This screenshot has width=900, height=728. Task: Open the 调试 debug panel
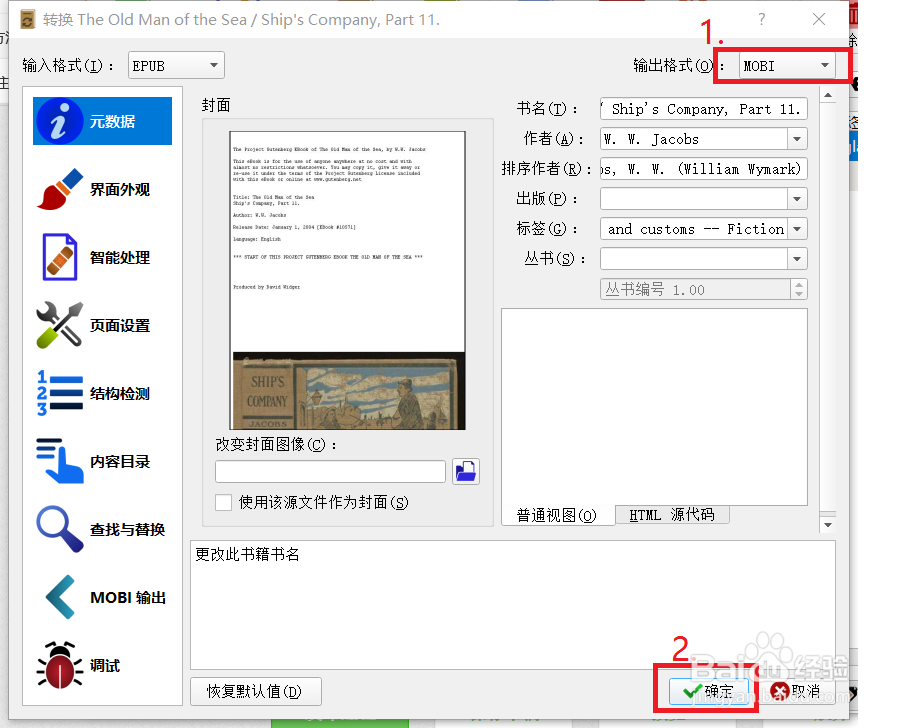point(100,665)
